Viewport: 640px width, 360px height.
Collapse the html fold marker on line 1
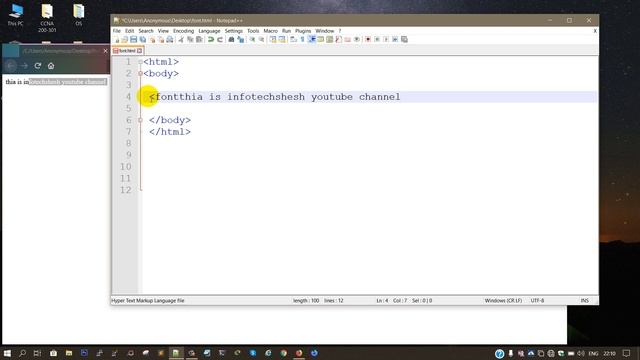point(140,62)
